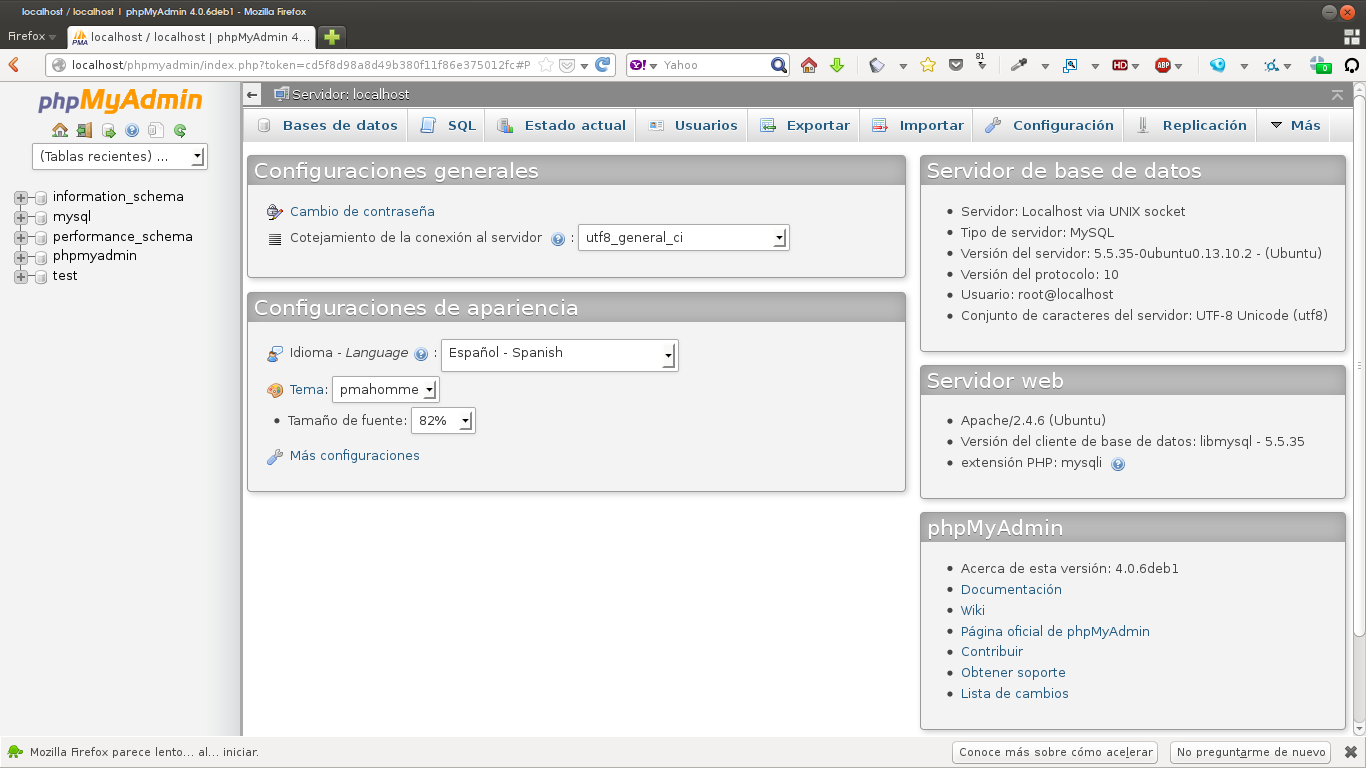Open the Wiki link
The image size is (1366, 768).
click(x=973, y=610)
